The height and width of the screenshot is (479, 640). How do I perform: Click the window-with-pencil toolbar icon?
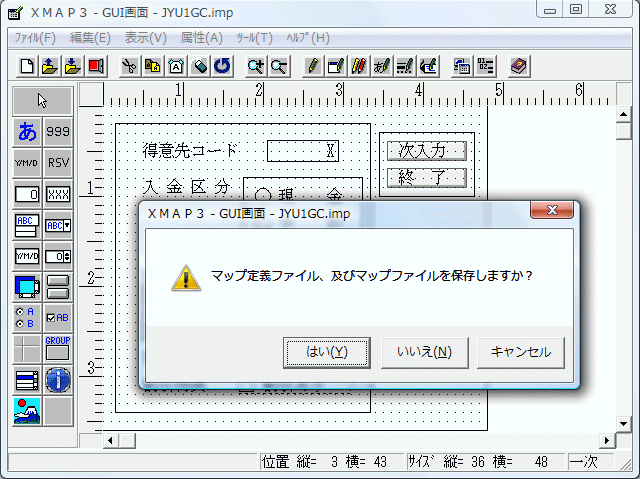pyautogui.click(x=336, y=66)
